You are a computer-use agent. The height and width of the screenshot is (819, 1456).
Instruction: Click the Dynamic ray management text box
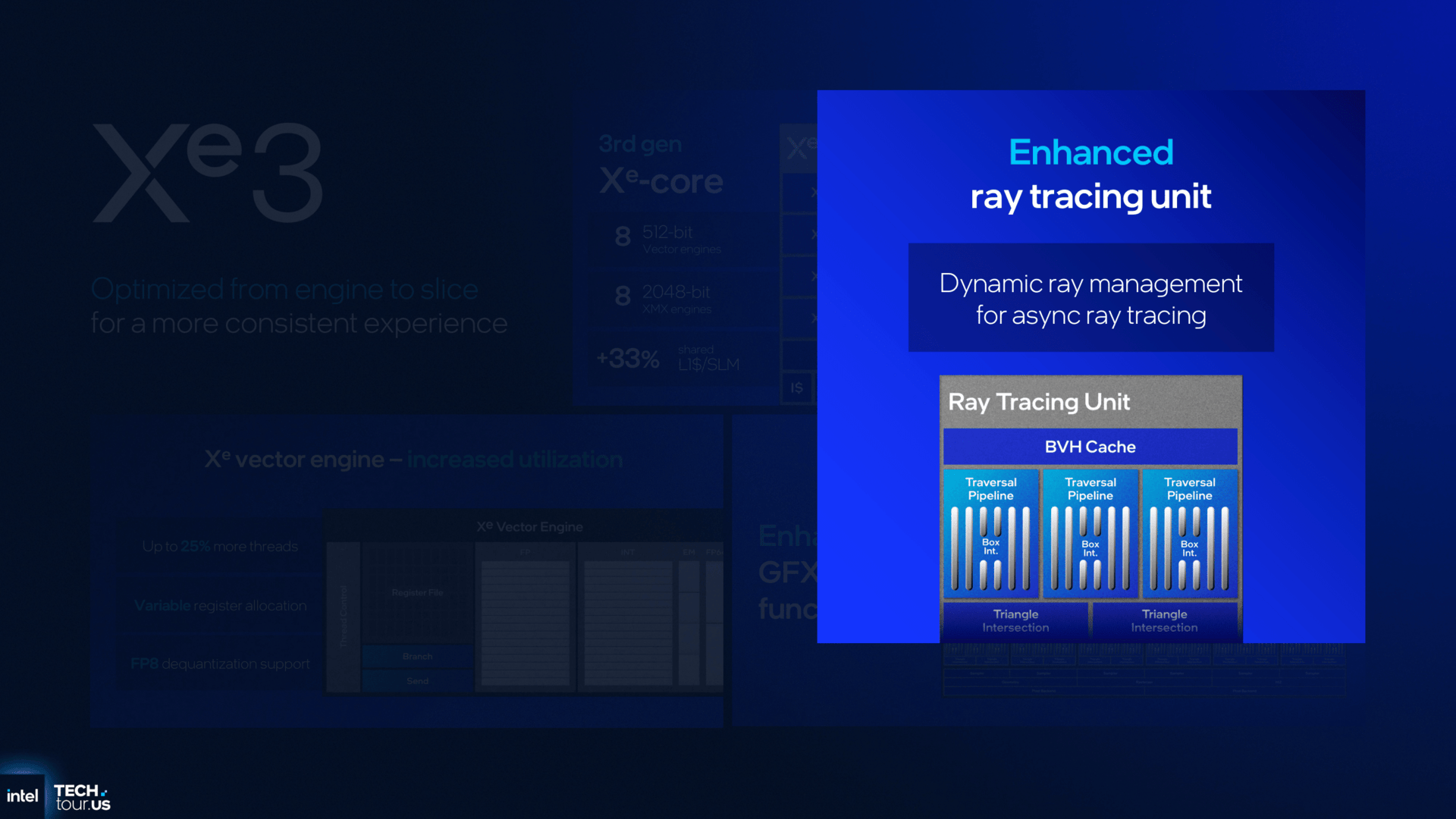(x=1090, y=299)
